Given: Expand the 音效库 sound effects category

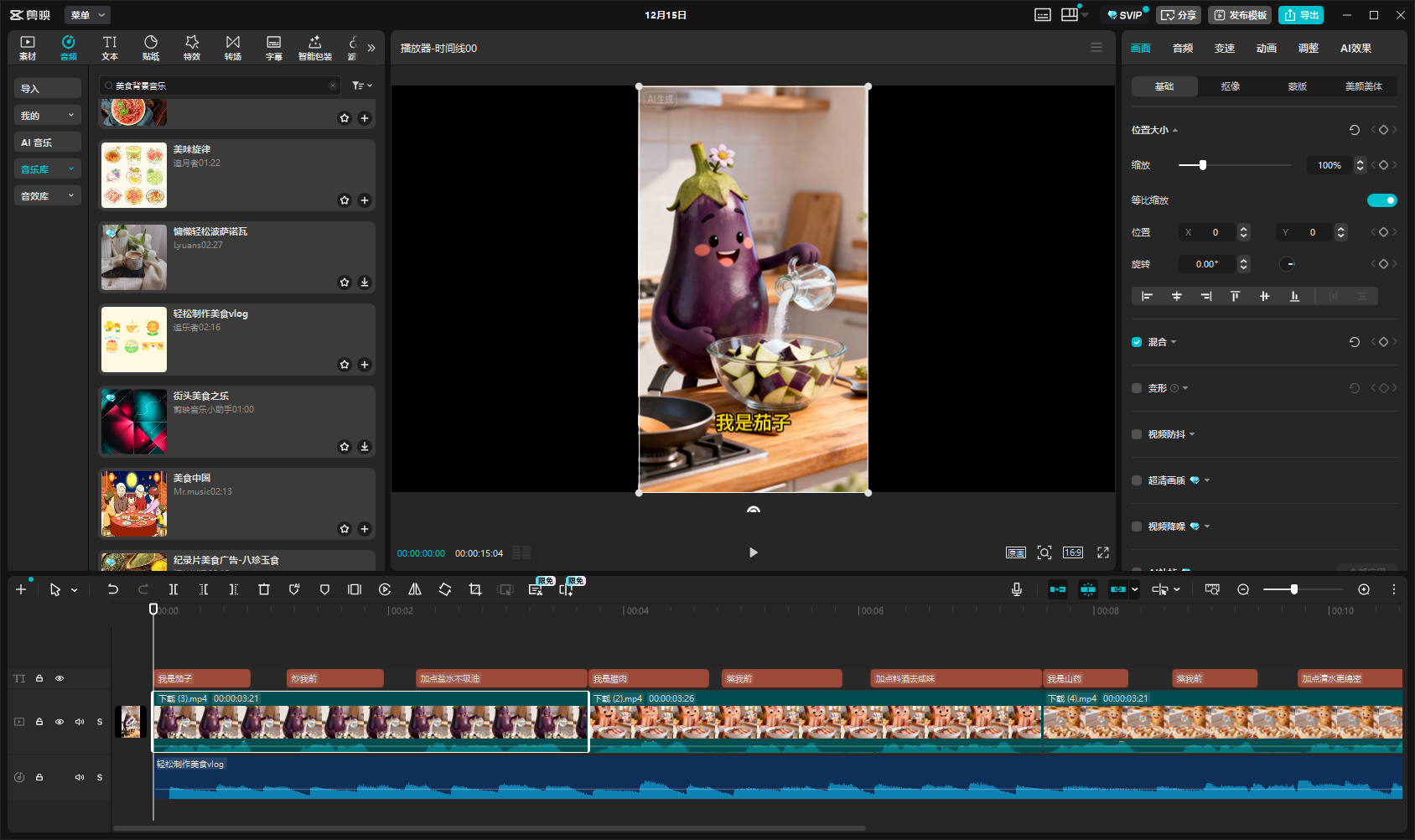Looking at the screenshot, I should [x=47, y=196].
